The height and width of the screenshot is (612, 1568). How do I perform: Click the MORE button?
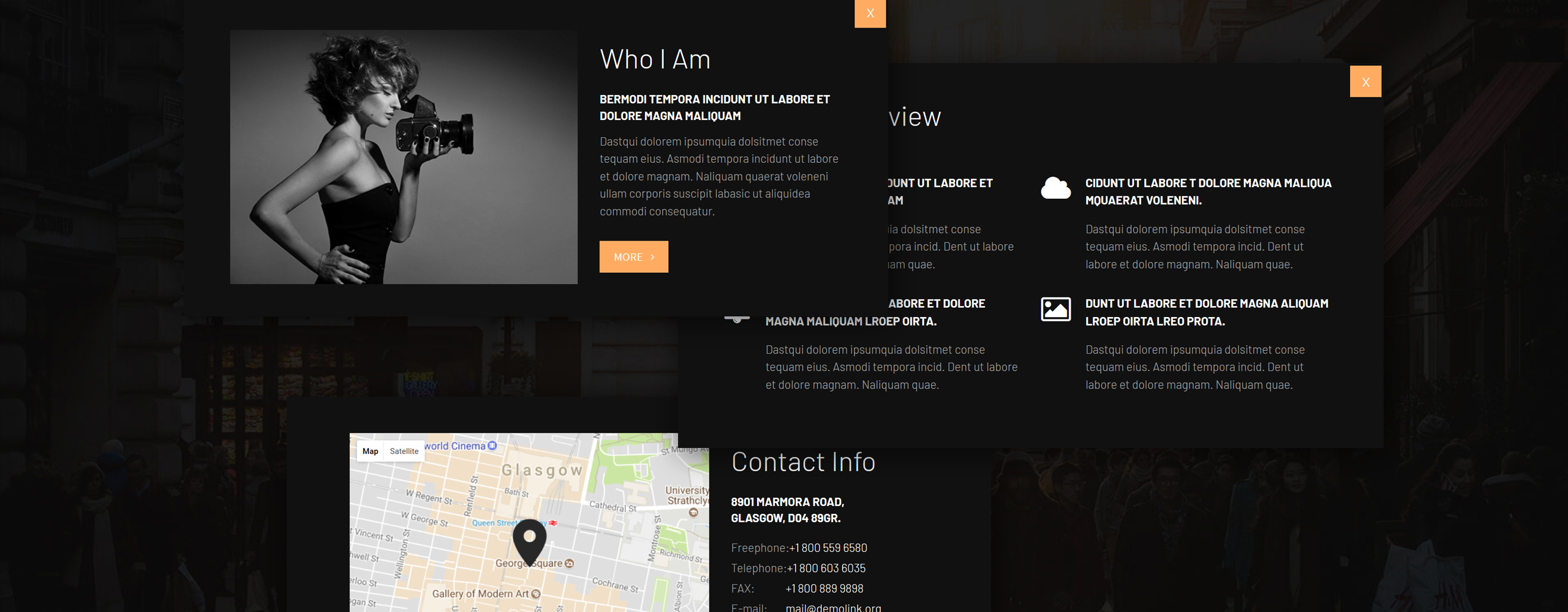coord(633,256)
